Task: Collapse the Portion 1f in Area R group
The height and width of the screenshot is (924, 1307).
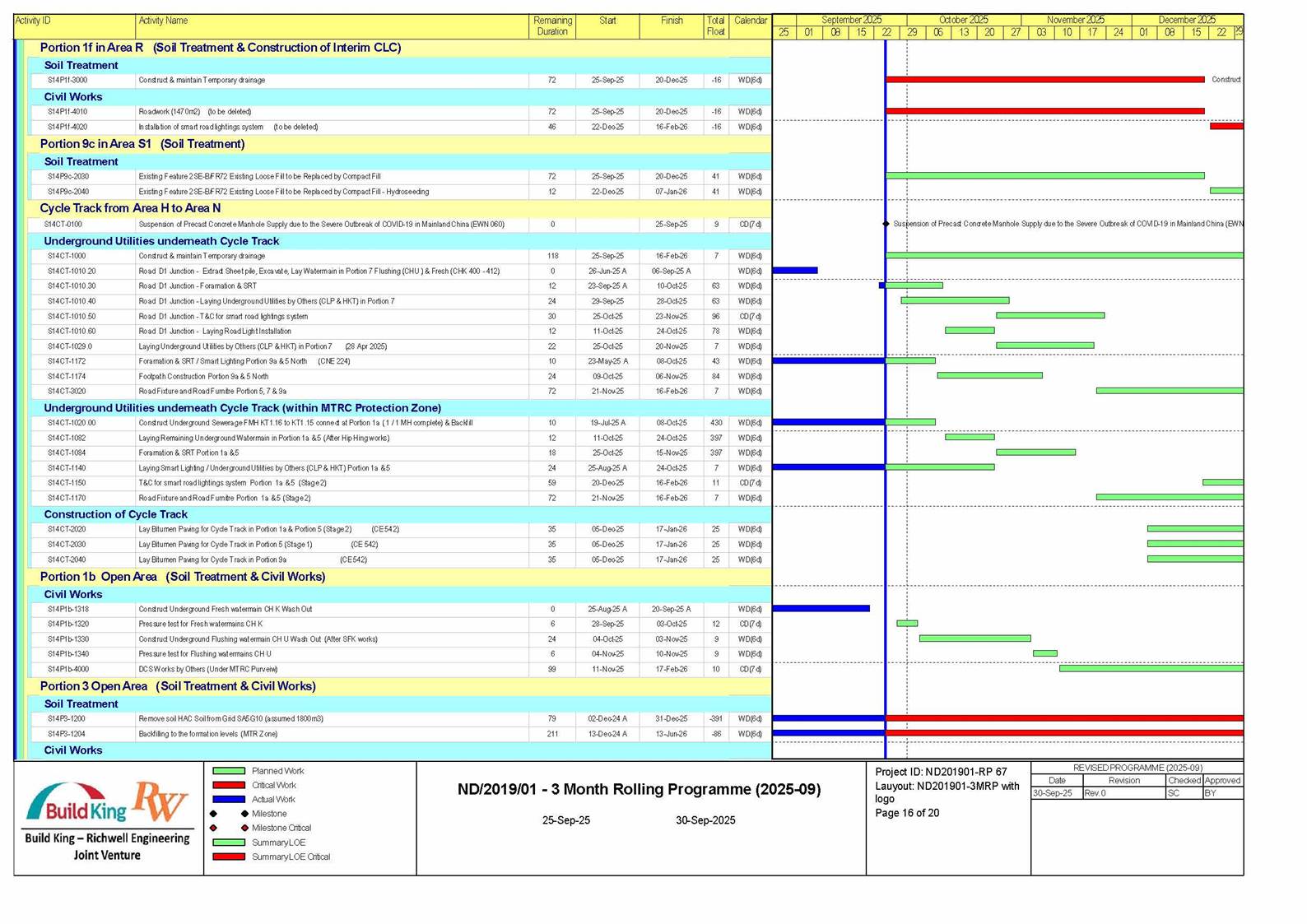Action: coord(220,48)
